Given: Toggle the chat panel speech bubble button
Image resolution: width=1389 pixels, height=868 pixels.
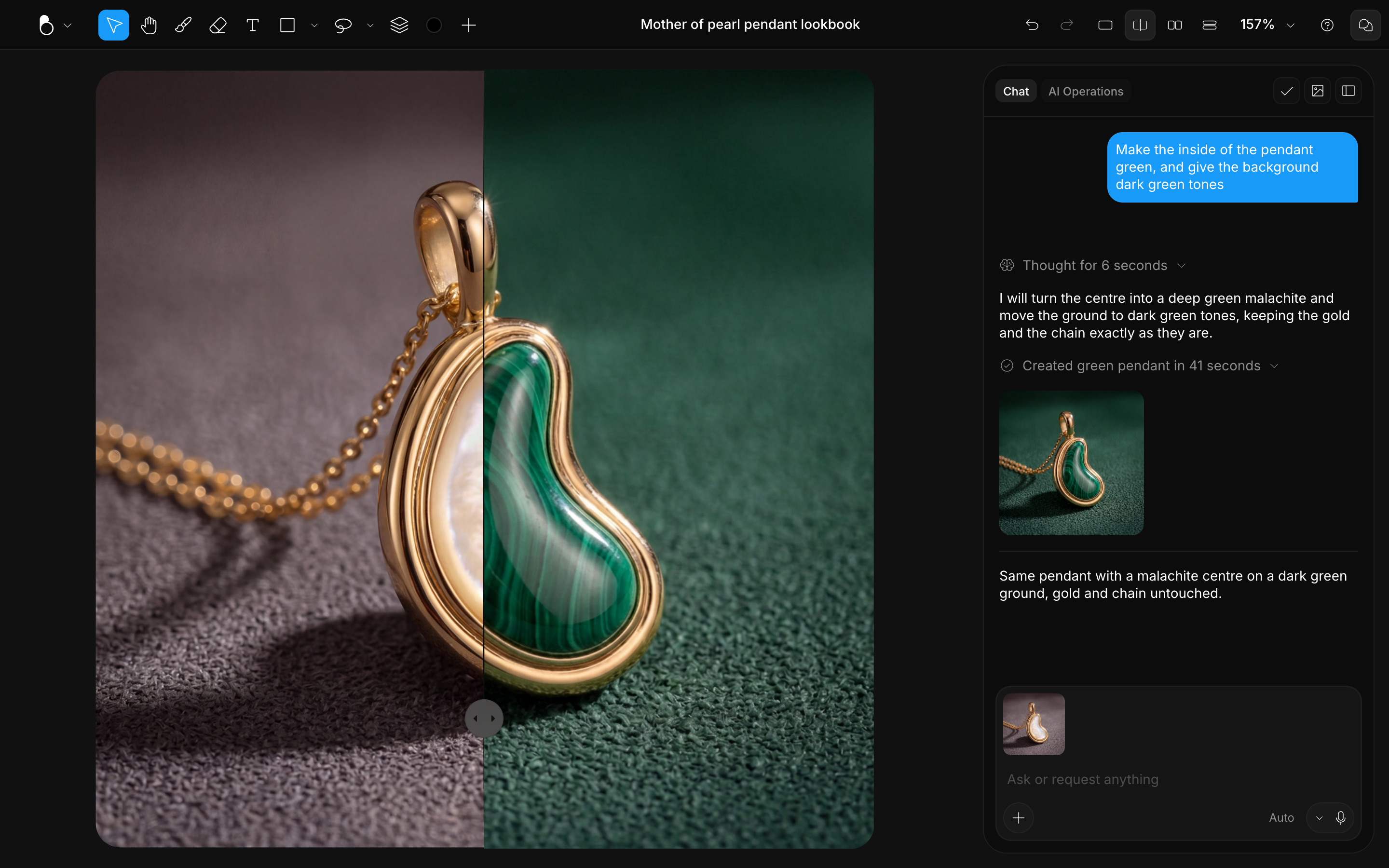Looking at the screenshot, I should 1365,25.
